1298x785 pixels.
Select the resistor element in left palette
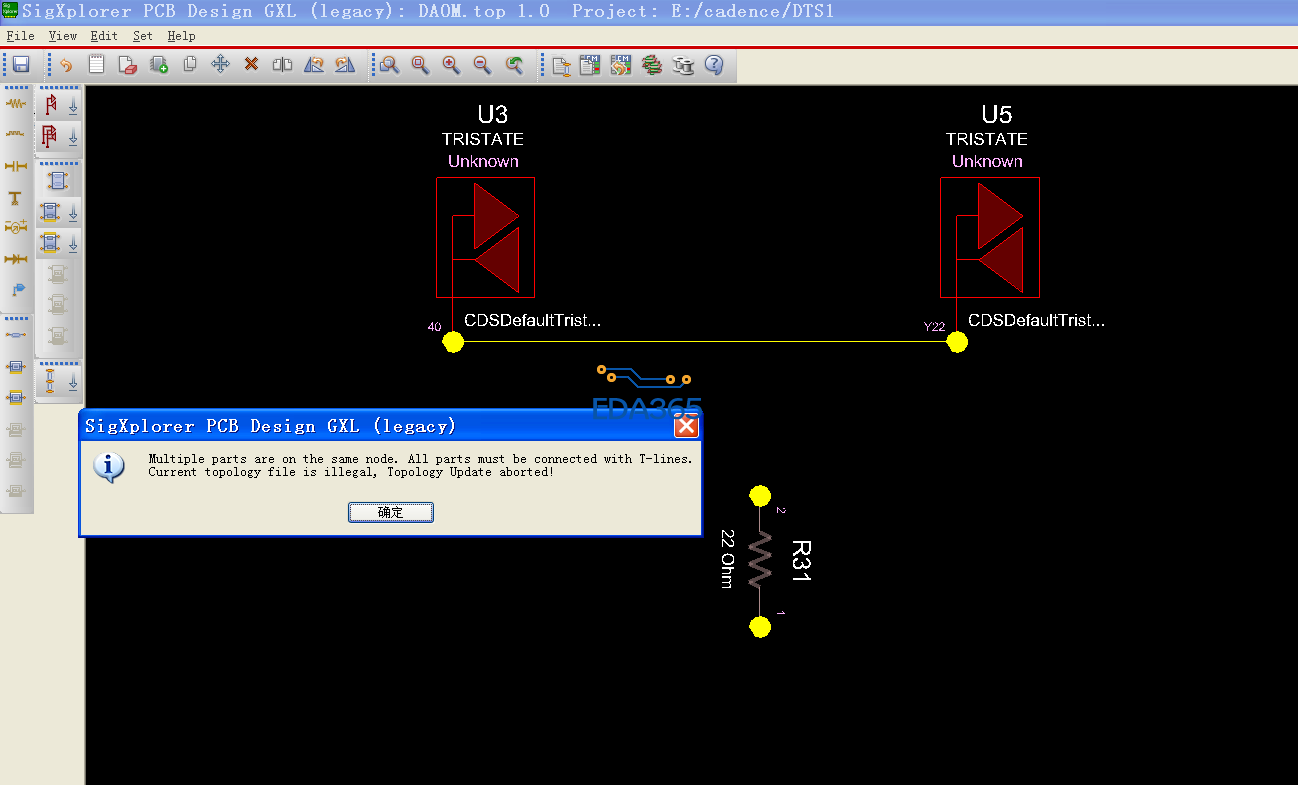[x=16, y=103]
